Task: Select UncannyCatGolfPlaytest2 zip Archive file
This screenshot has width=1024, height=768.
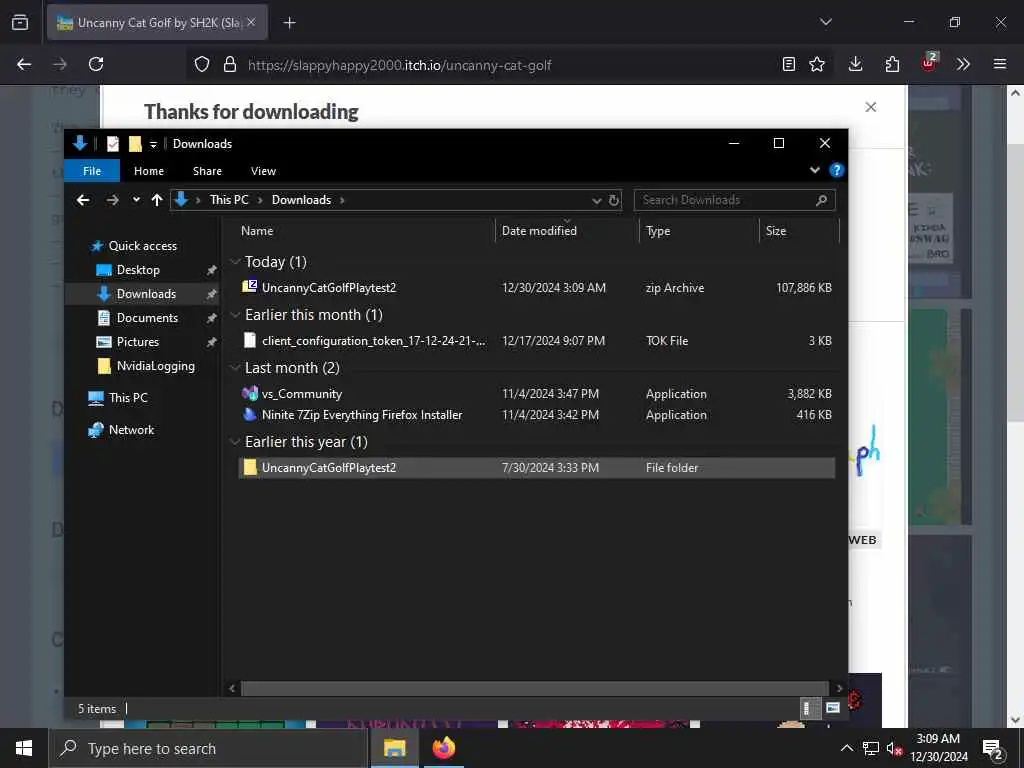Action: coord(536,287)
